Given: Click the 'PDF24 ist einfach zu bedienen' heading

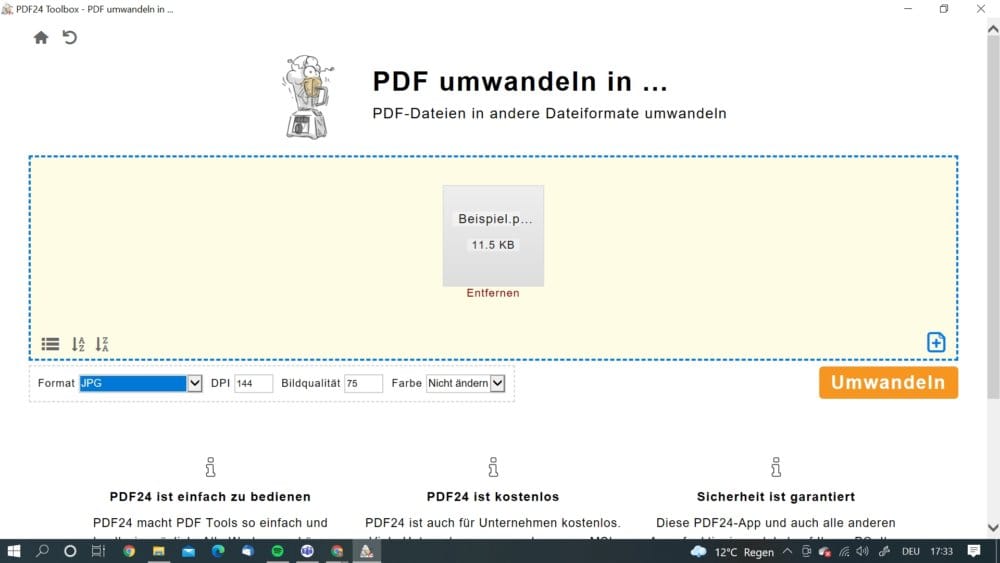Looking at the screenshot, I should pyautogui.click(x=210, y=497).
